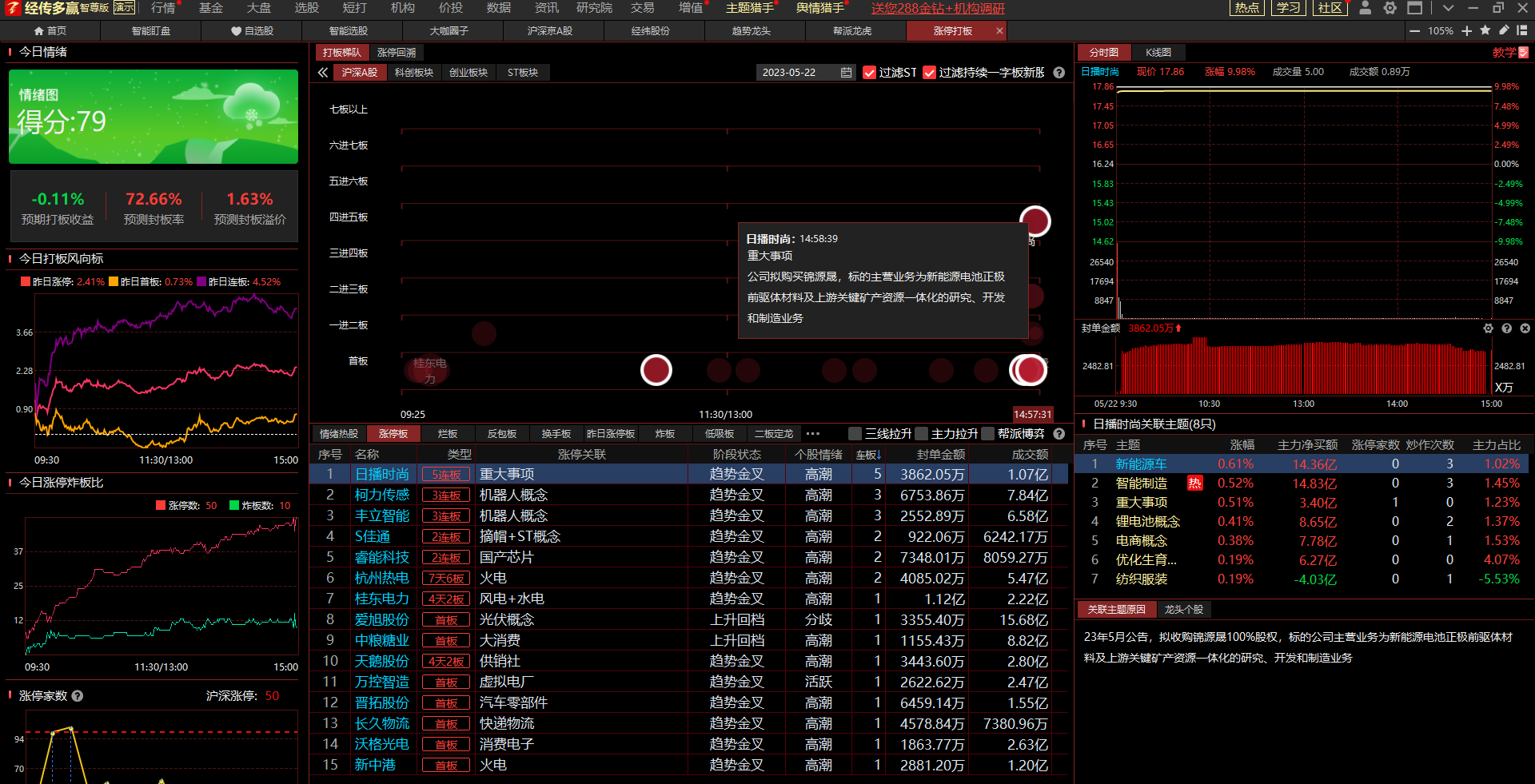The image size is (1535, 784).
Task: Open the calendar icon in date field
Action: click(x=846, y=73)
